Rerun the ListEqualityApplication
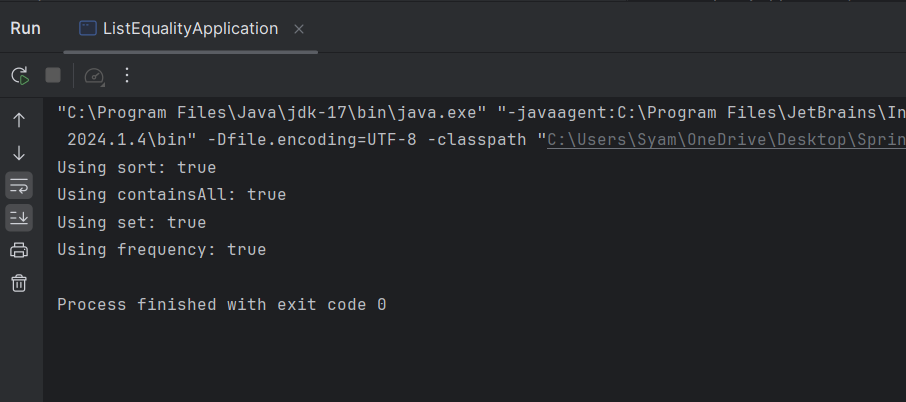Image resolution: width=906 pixels, height=402 pixels. coord(20,75)
